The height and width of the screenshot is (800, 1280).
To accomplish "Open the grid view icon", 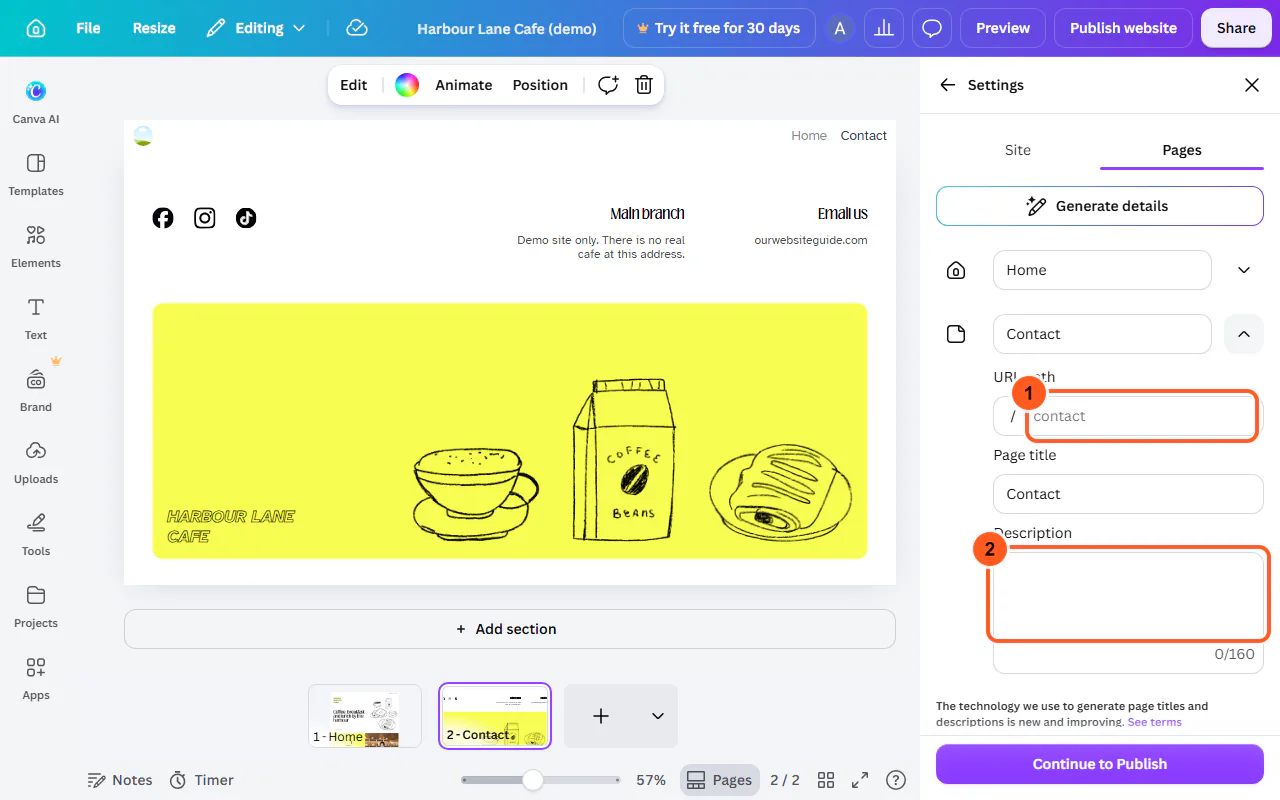I will point(826,780).
